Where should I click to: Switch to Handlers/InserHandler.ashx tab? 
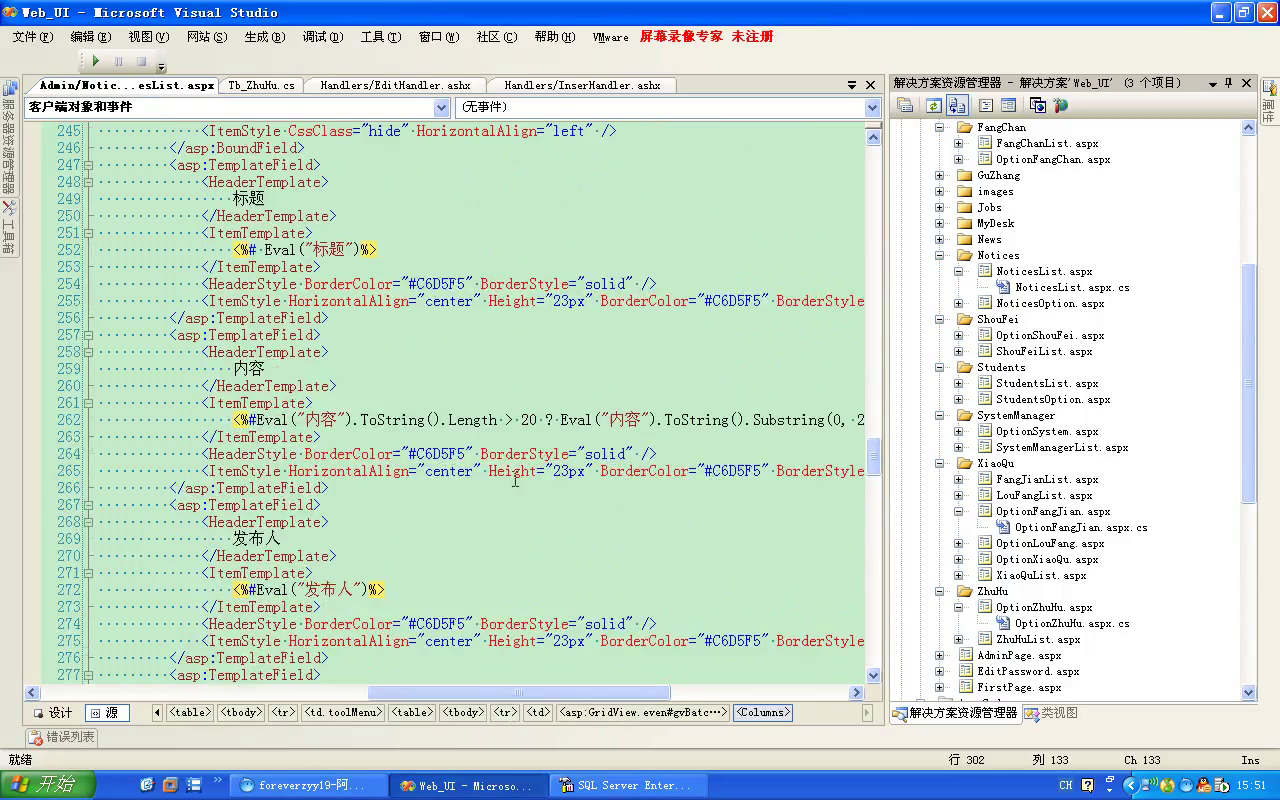coord(582,85)
